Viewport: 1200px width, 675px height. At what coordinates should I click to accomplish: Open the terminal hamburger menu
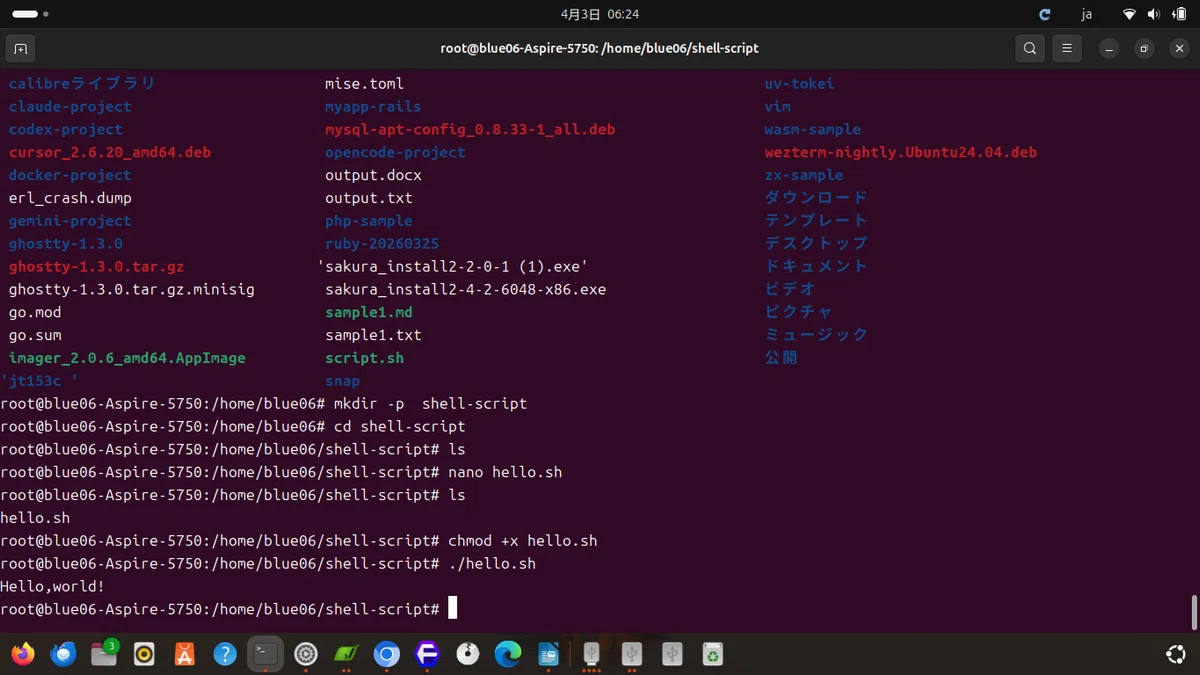(1067, 48)
